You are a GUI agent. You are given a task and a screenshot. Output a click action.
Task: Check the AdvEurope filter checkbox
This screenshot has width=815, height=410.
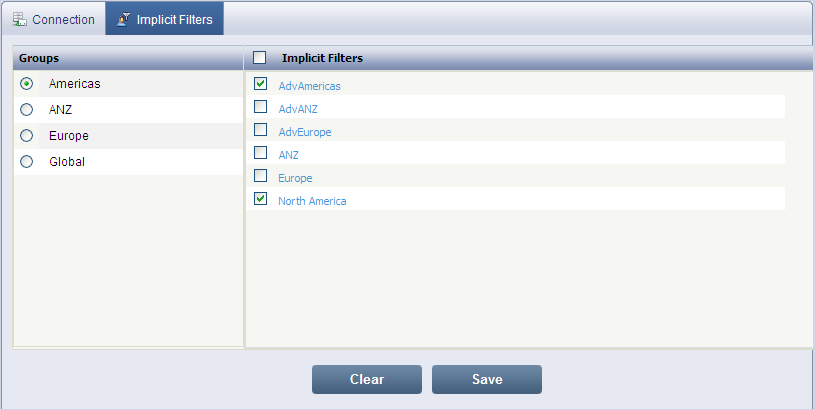coord(261,130)
